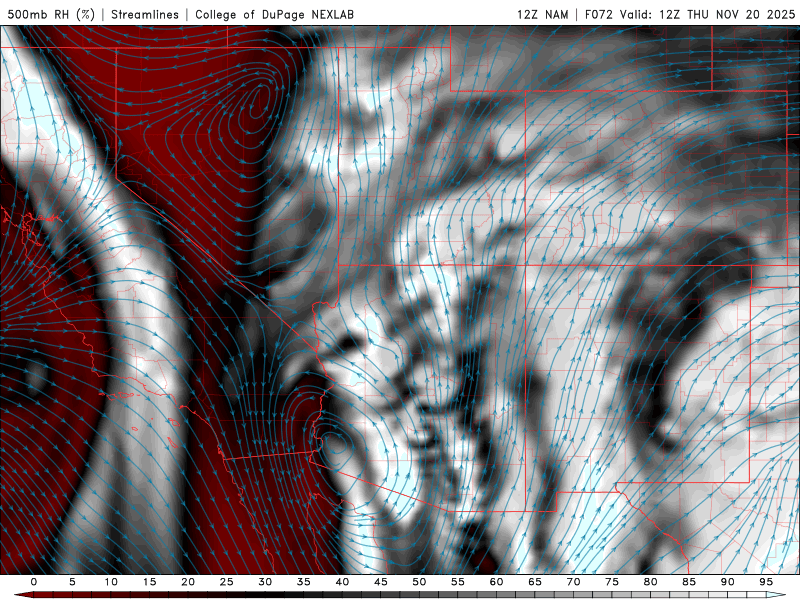This screenshot has width=800, height=600.
Task: Click the 5 label on color scale
Action: (72, 582)
